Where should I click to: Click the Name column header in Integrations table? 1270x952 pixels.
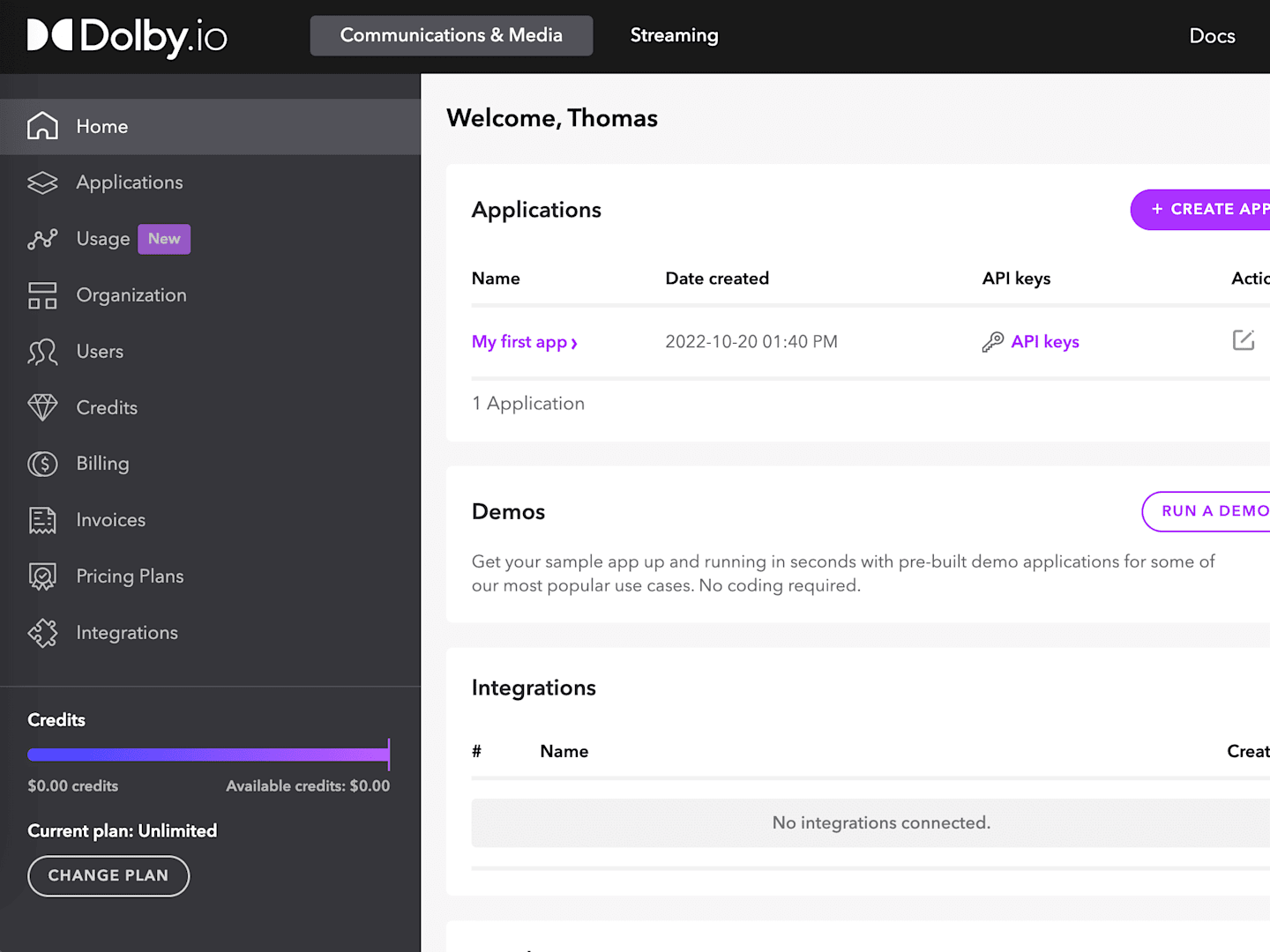(564, 751)
